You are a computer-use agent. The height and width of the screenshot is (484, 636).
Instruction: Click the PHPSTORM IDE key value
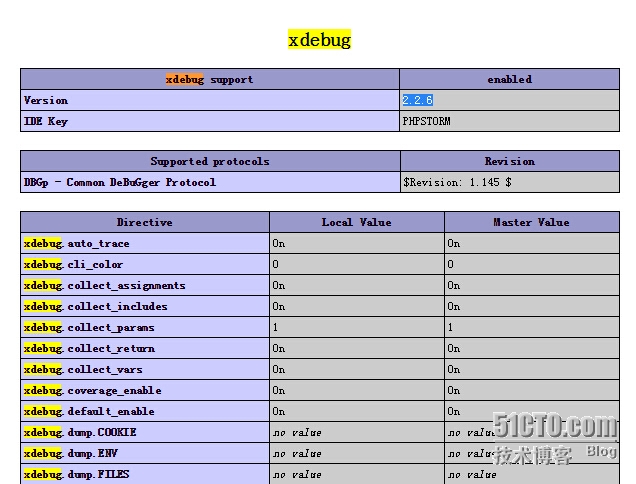(426, 121)
